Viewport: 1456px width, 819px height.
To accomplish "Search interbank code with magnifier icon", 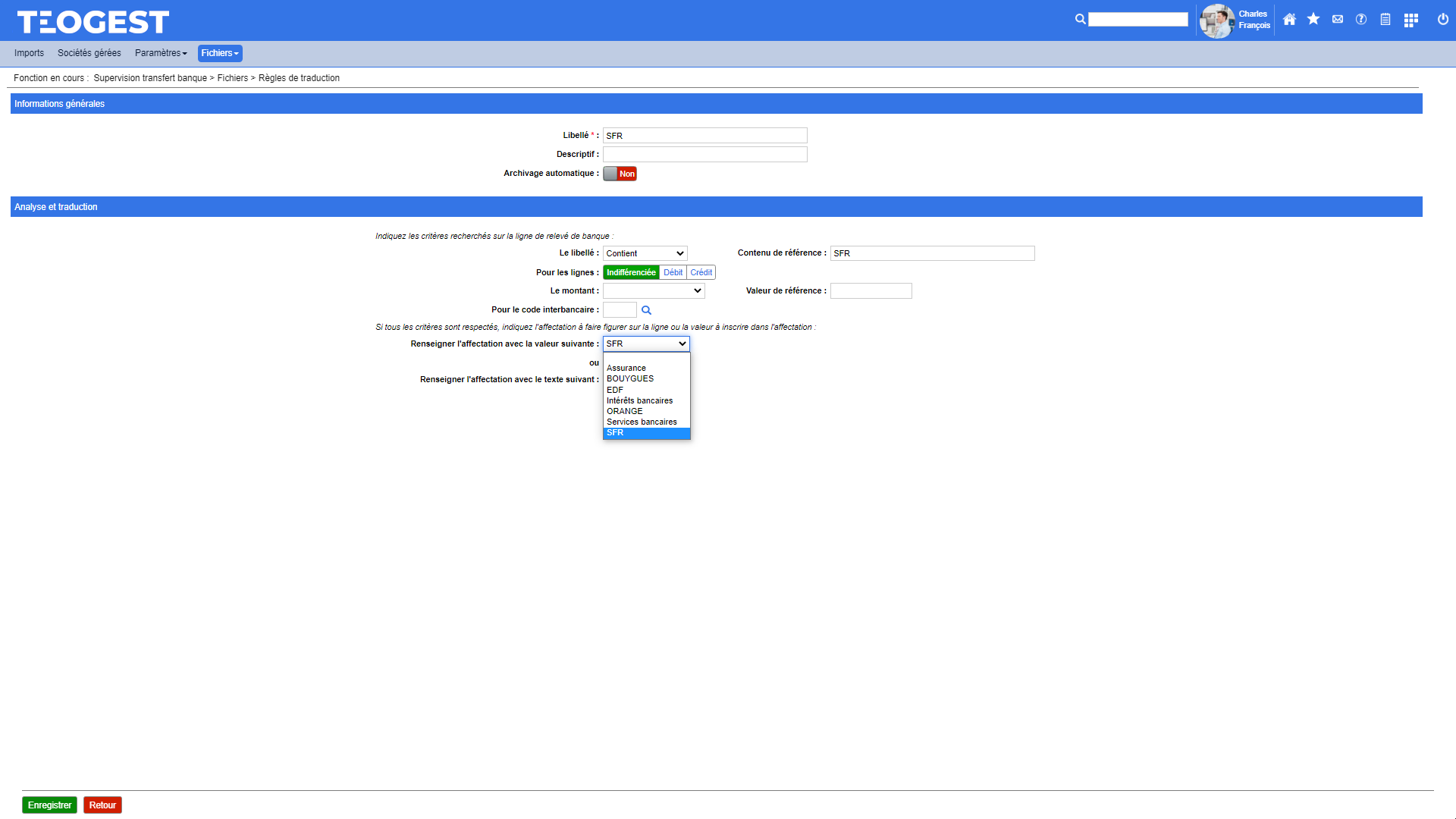I will [646, 310].
